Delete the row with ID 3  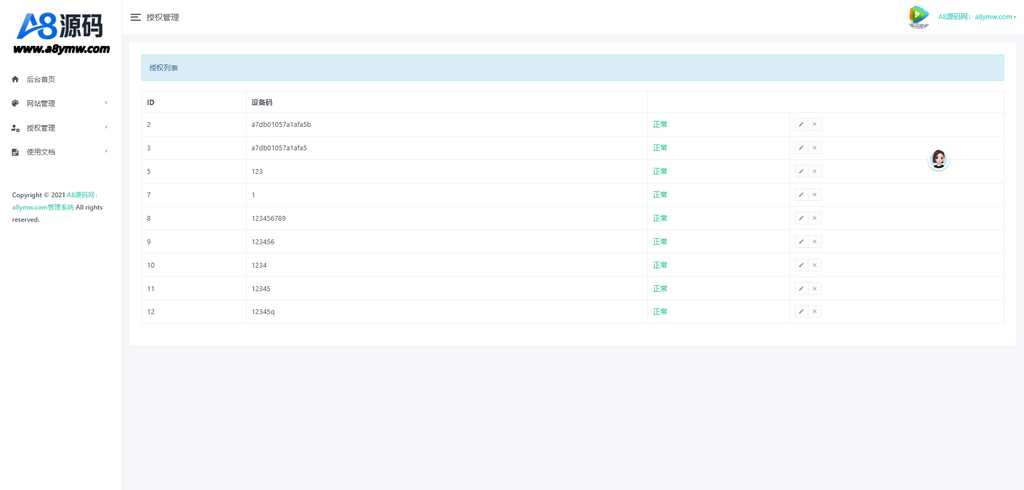point(814,148)
